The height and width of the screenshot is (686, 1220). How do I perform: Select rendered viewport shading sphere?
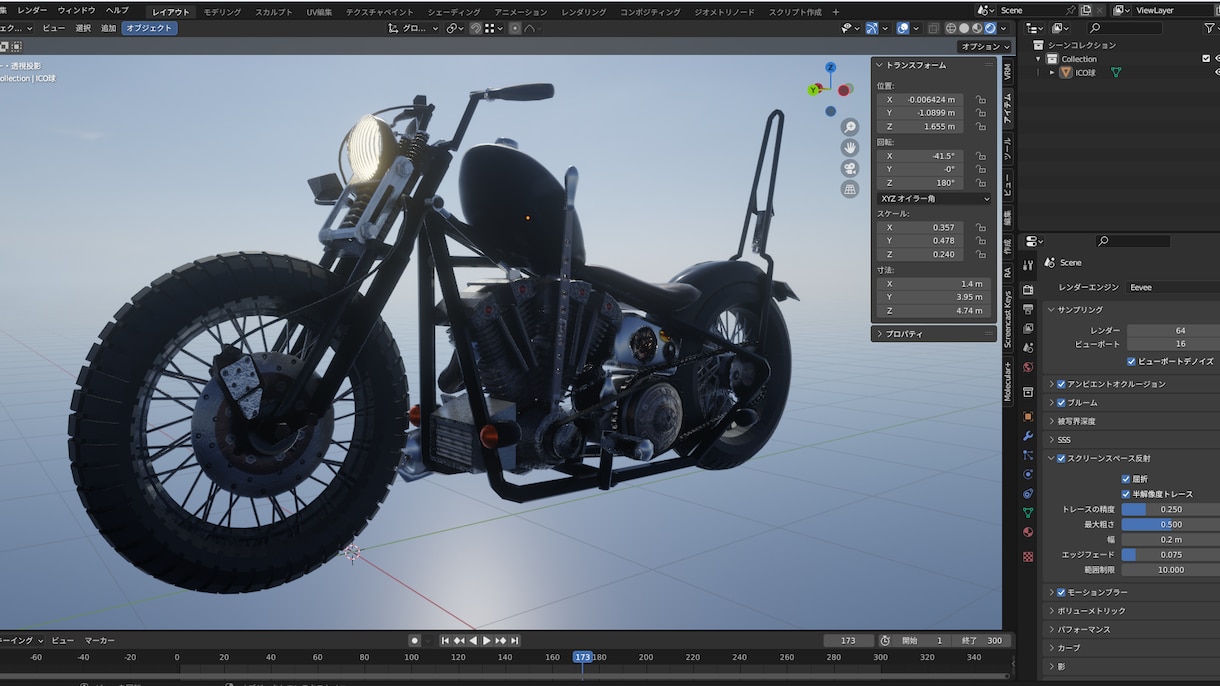point(990,28)
